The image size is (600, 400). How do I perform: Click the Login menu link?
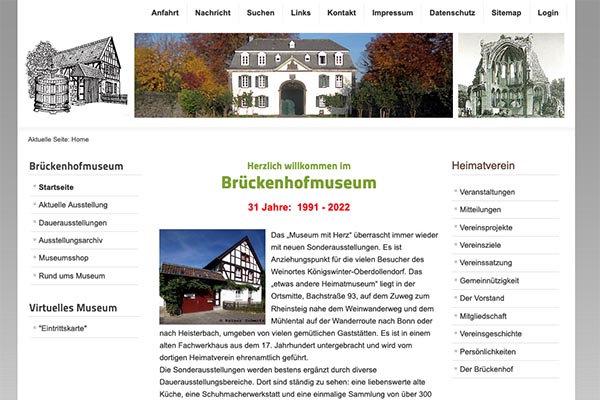pos(548,13)
